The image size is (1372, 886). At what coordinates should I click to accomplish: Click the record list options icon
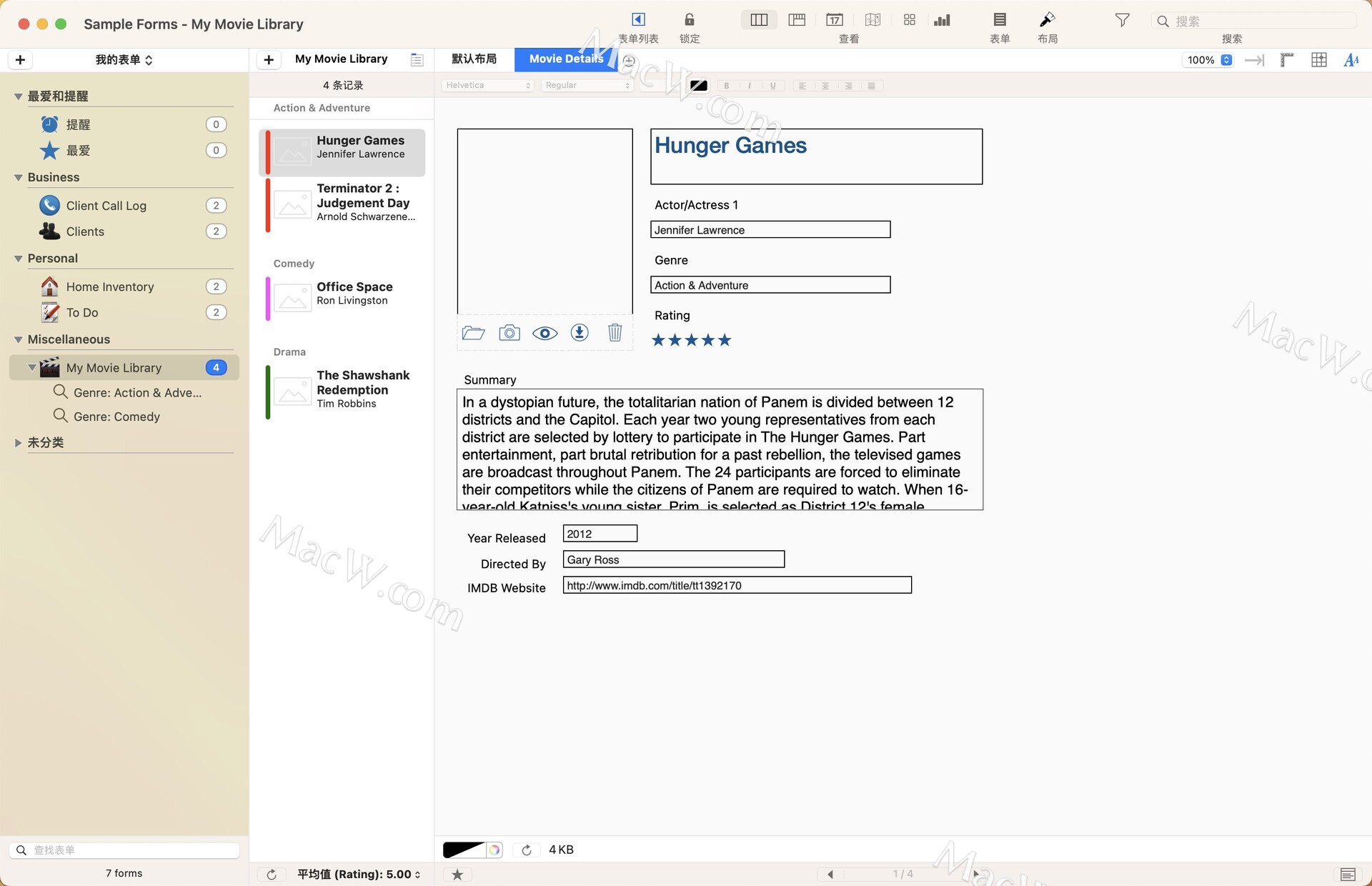[417, 60]
